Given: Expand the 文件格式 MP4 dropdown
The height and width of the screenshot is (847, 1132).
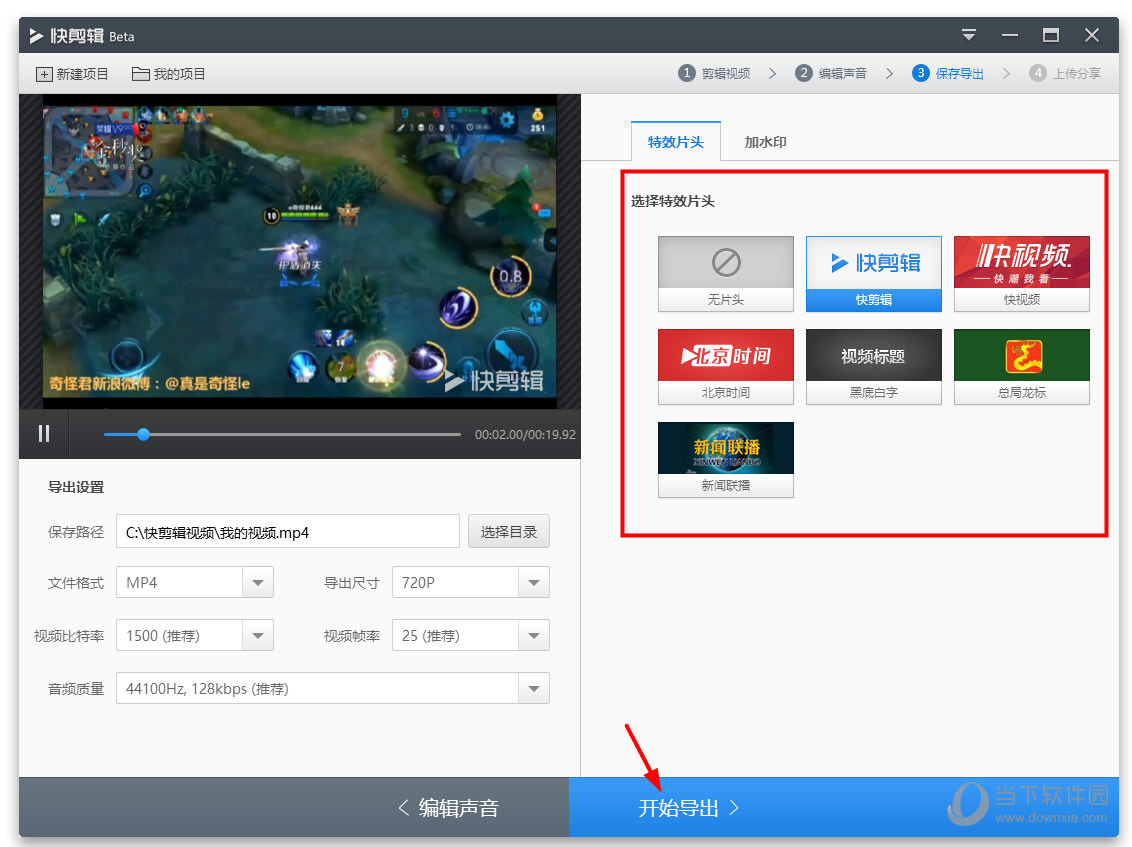Looking at the screenshot, I should [258, 582].
